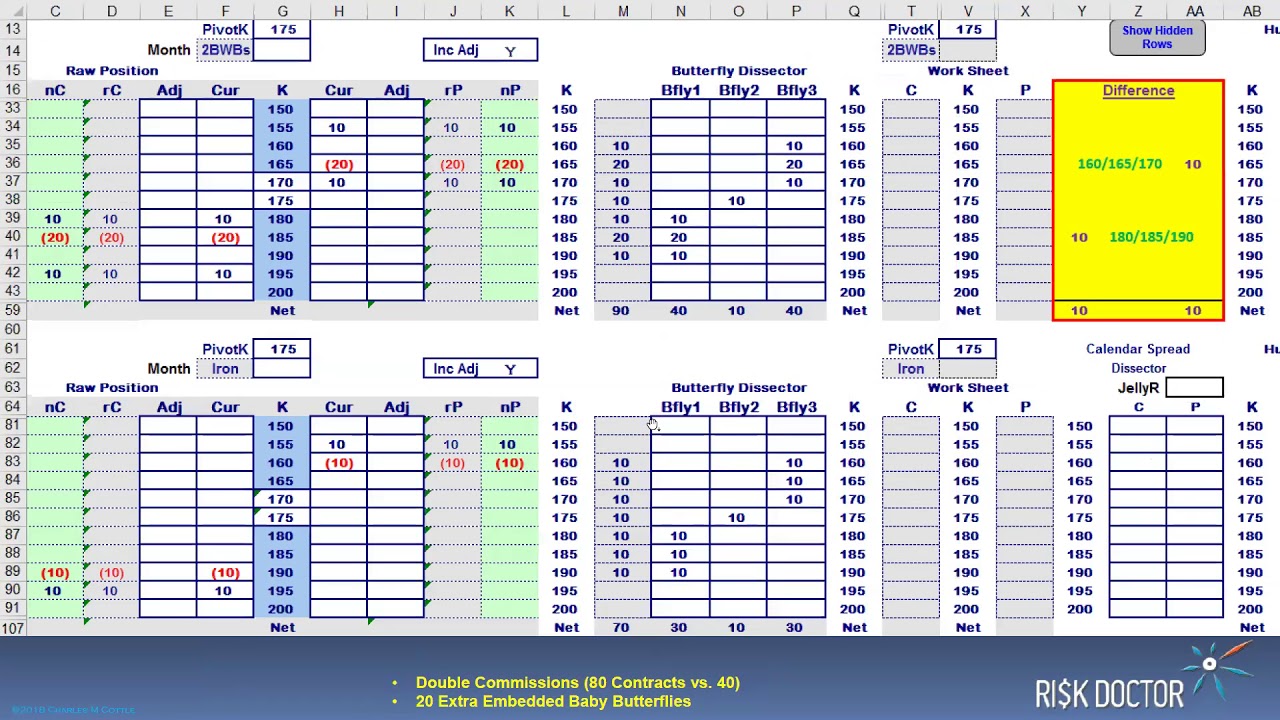Click cell Y40 containing 10 in Difference box
The image size is (1280, 720).
pyautogui.click(x=1079, y=237)
